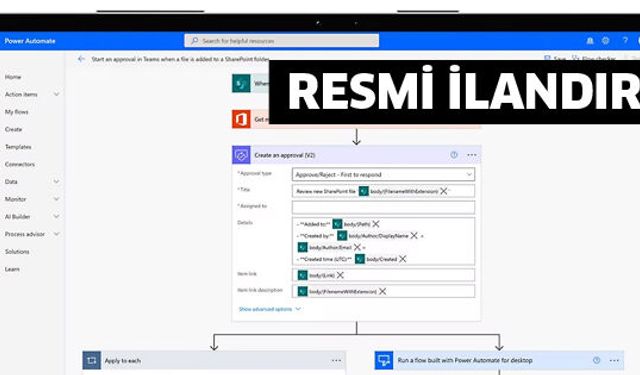Click into the Title field

pyautogui.click(x=383, y=191)
